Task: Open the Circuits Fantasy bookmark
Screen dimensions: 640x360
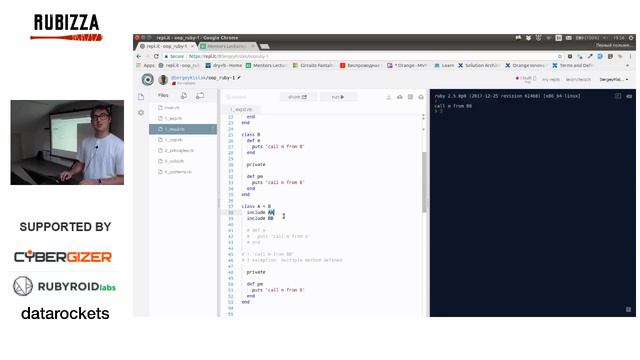Action: 313,65
